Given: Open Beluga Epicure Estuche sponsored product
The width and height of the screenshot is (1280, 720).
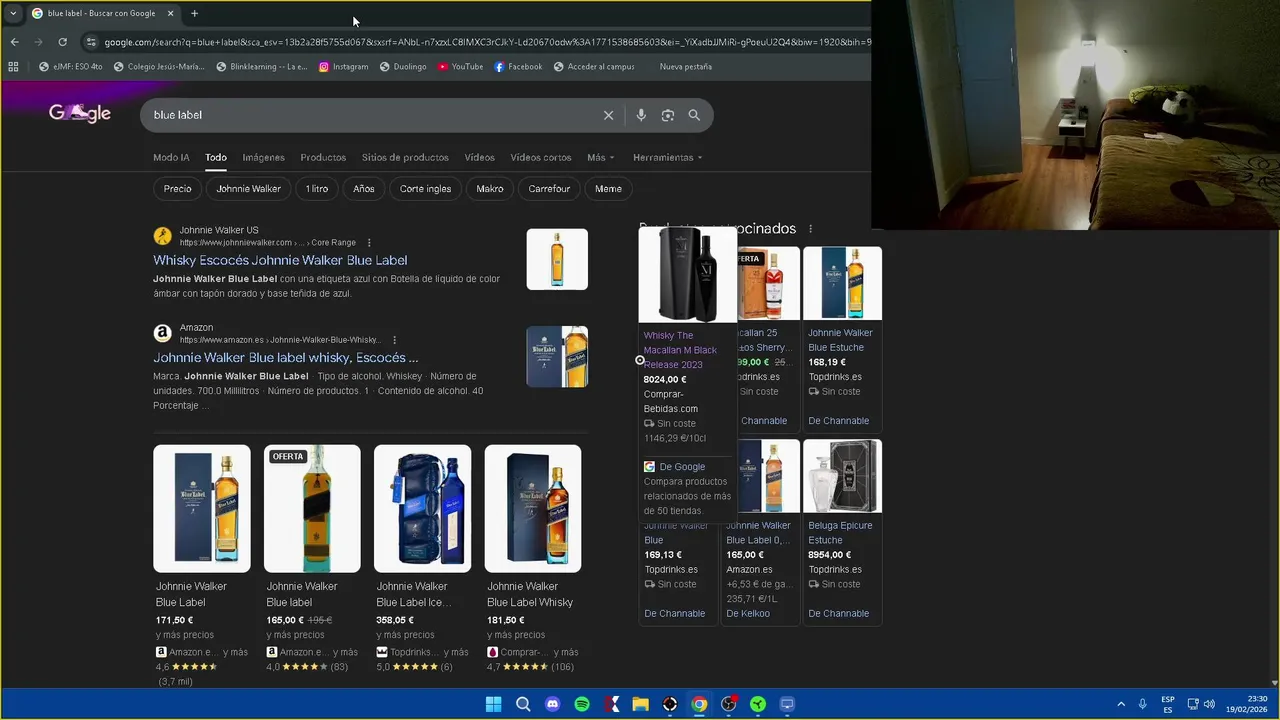Looking at the screenshot, I should (x=842, y=532).
